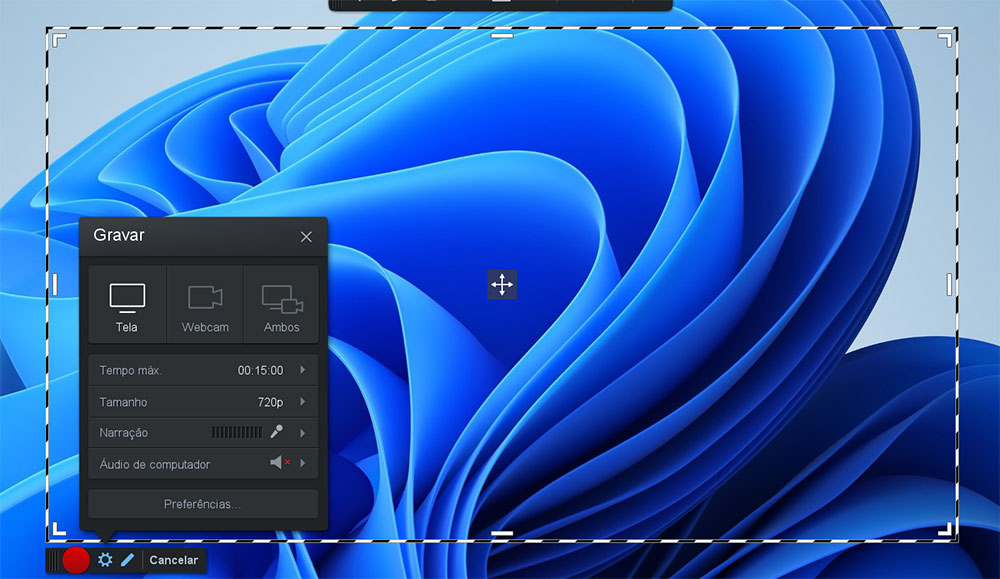Select the pencil draw tool icon
This screenshot has height=579, width=1000.
pos(128,560)
